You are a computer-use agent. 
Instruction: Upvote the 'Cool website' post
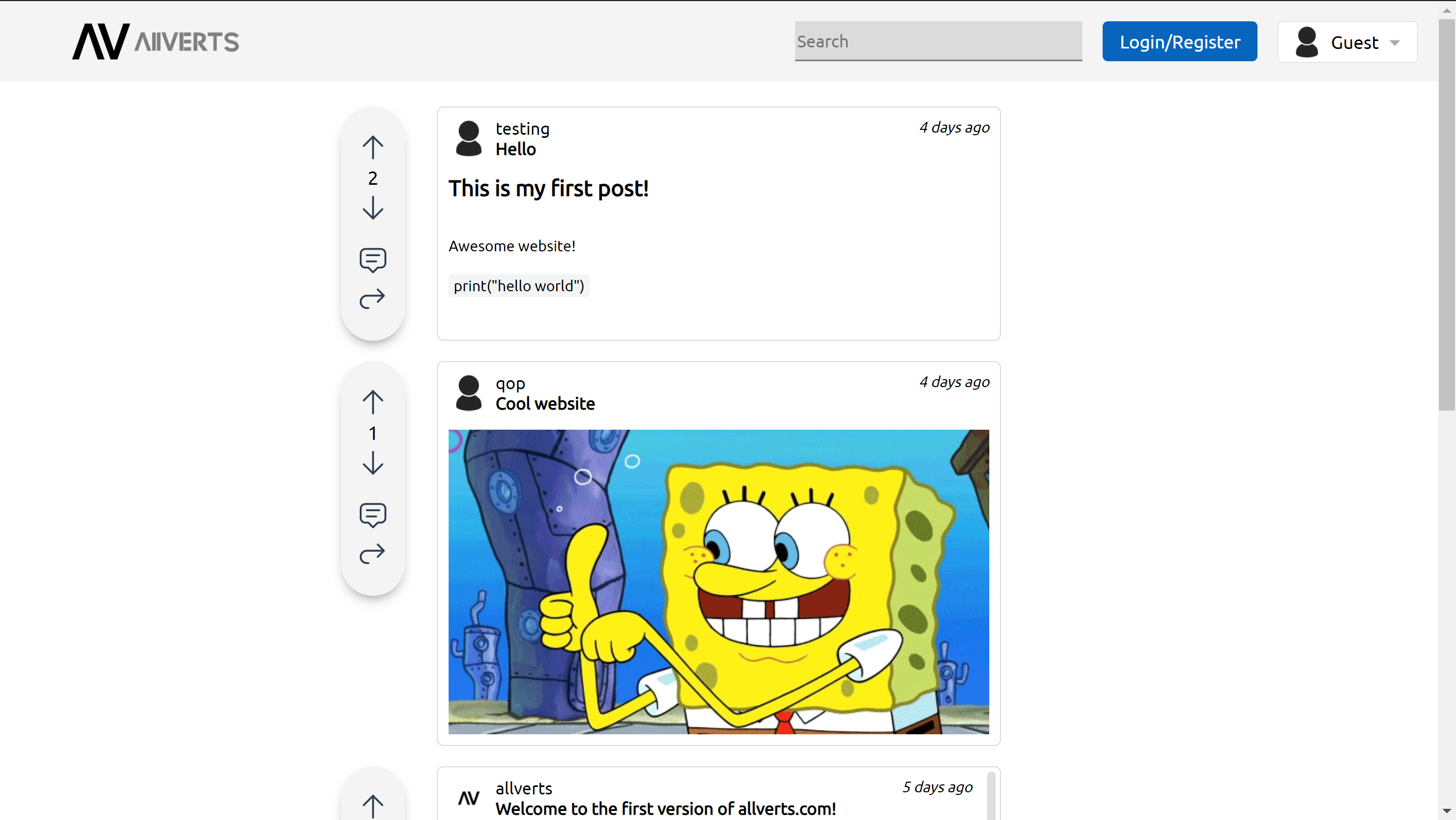(373, 402)
